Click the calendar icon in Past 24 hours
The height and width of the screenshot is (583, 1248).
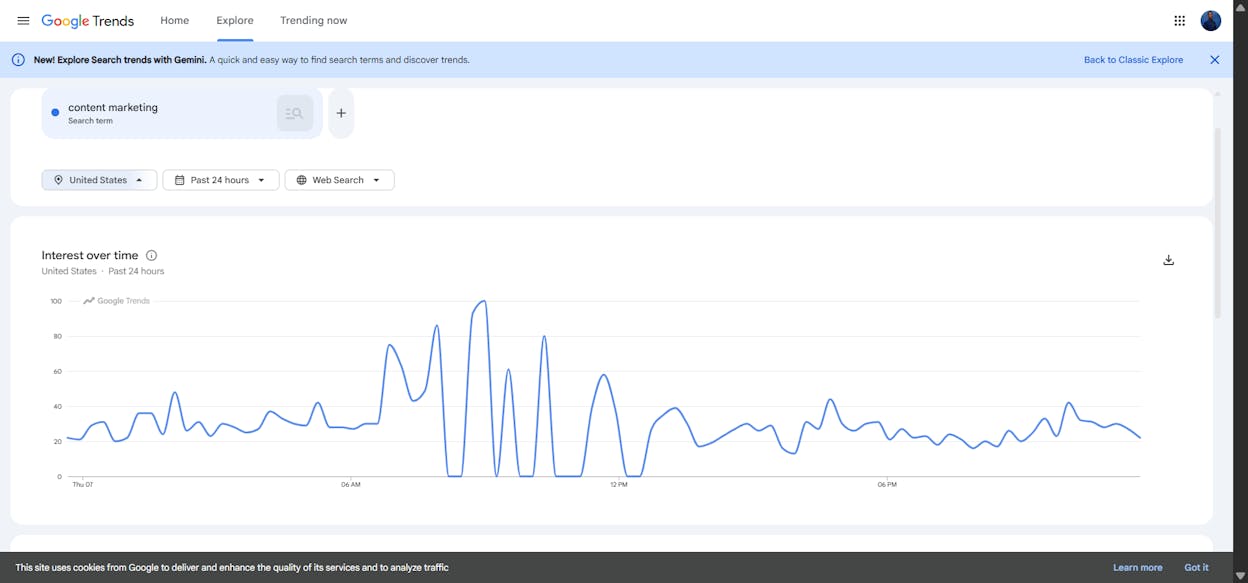coord(179,180)
